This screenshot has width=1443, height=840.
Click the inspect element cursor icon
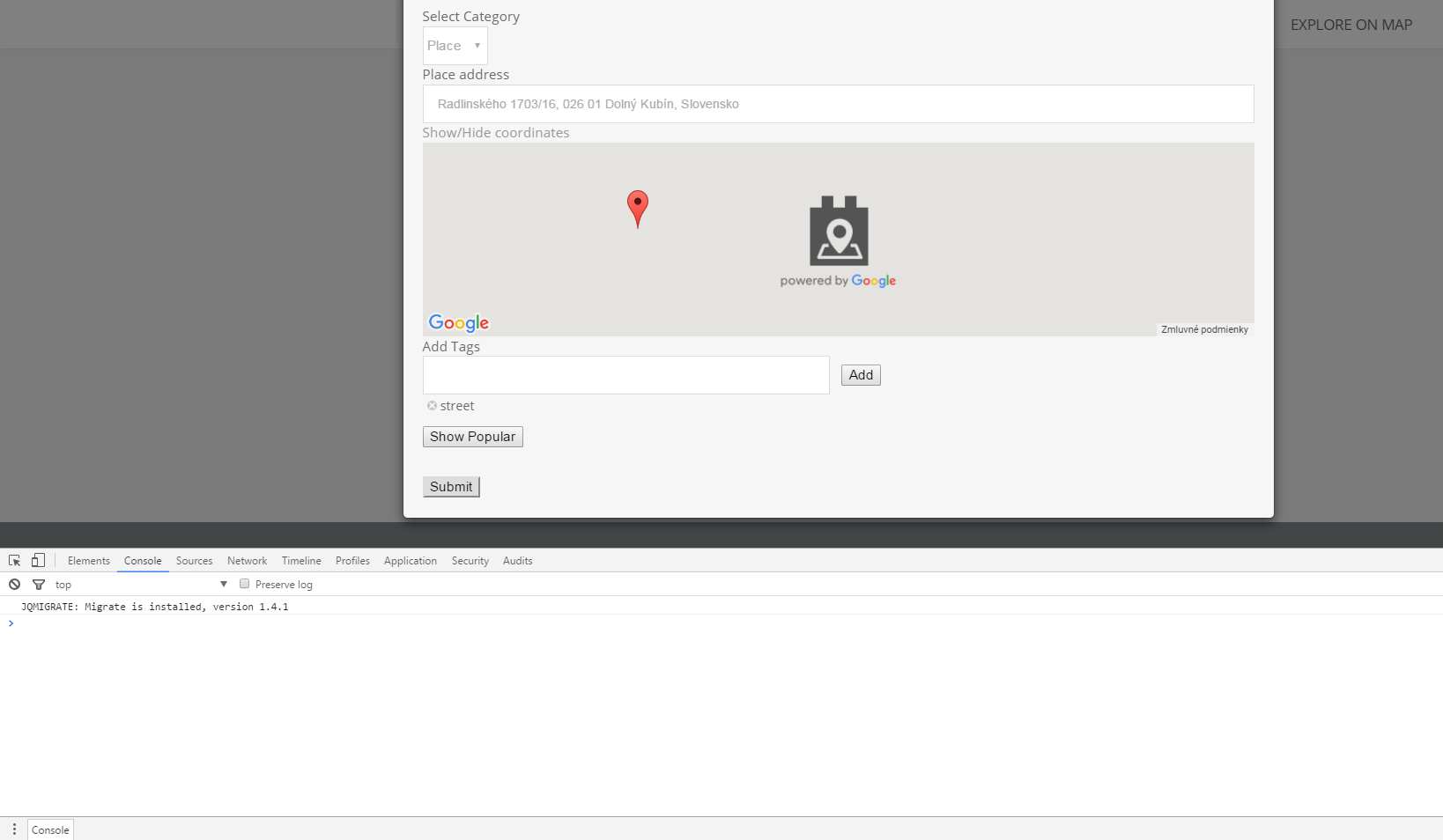tap(15, 561)
